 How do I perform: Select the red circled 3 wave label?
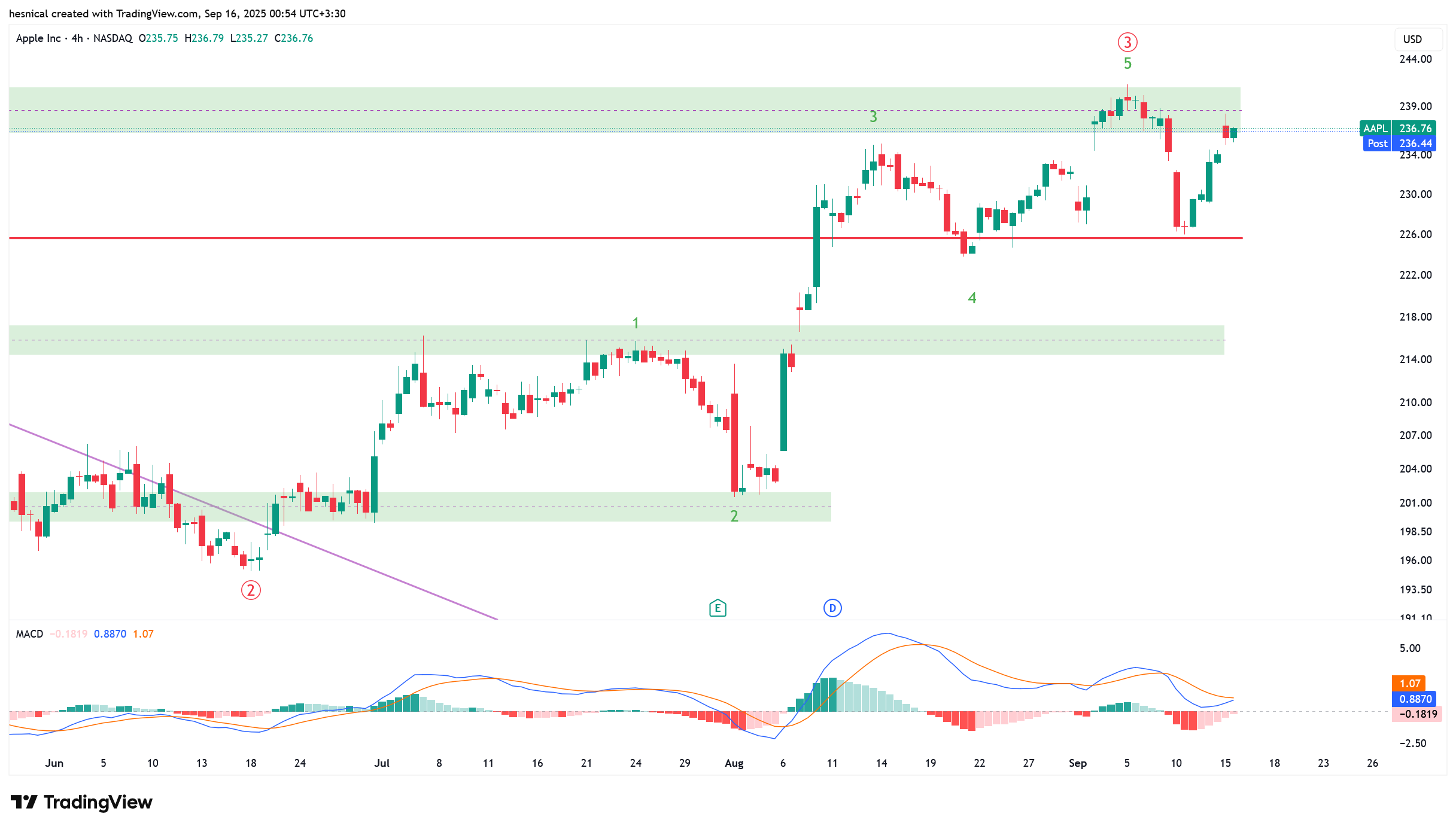click(x=1127, y=42)
